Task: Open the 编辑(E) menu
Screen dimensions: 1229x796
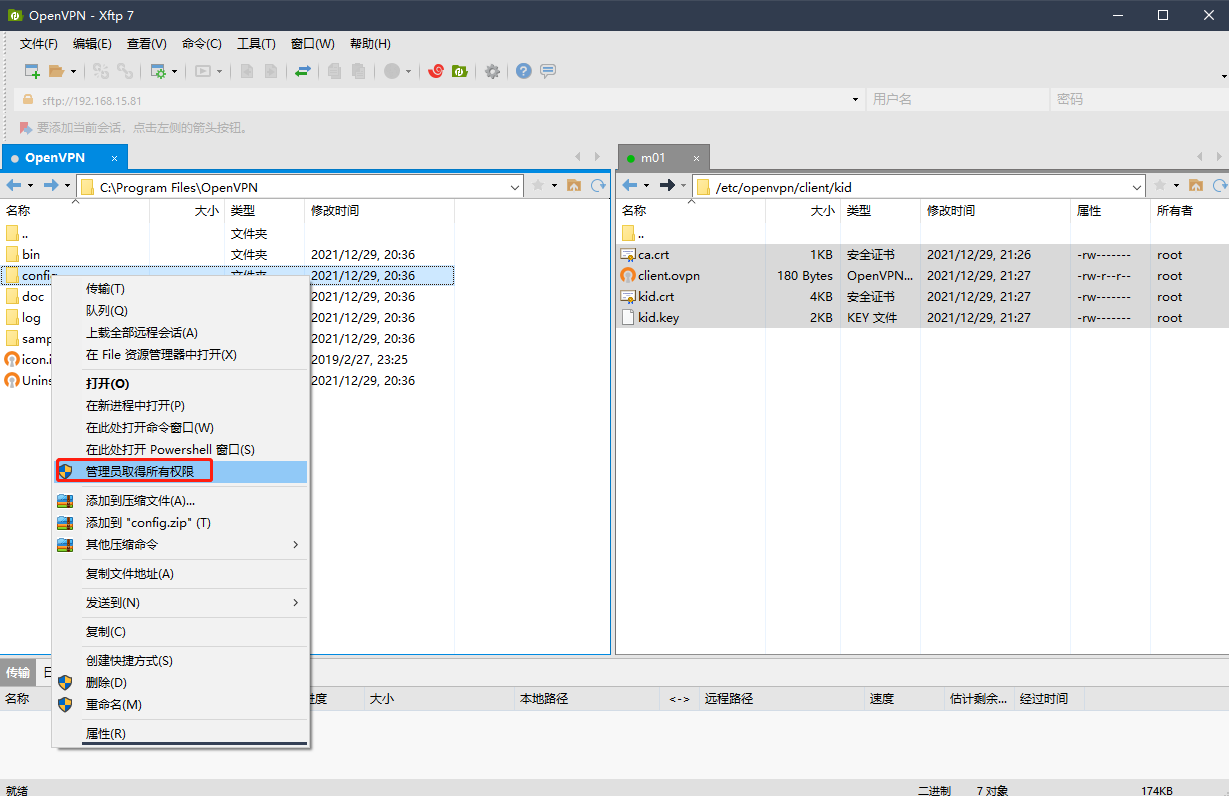Action: [x=92, y=44]
